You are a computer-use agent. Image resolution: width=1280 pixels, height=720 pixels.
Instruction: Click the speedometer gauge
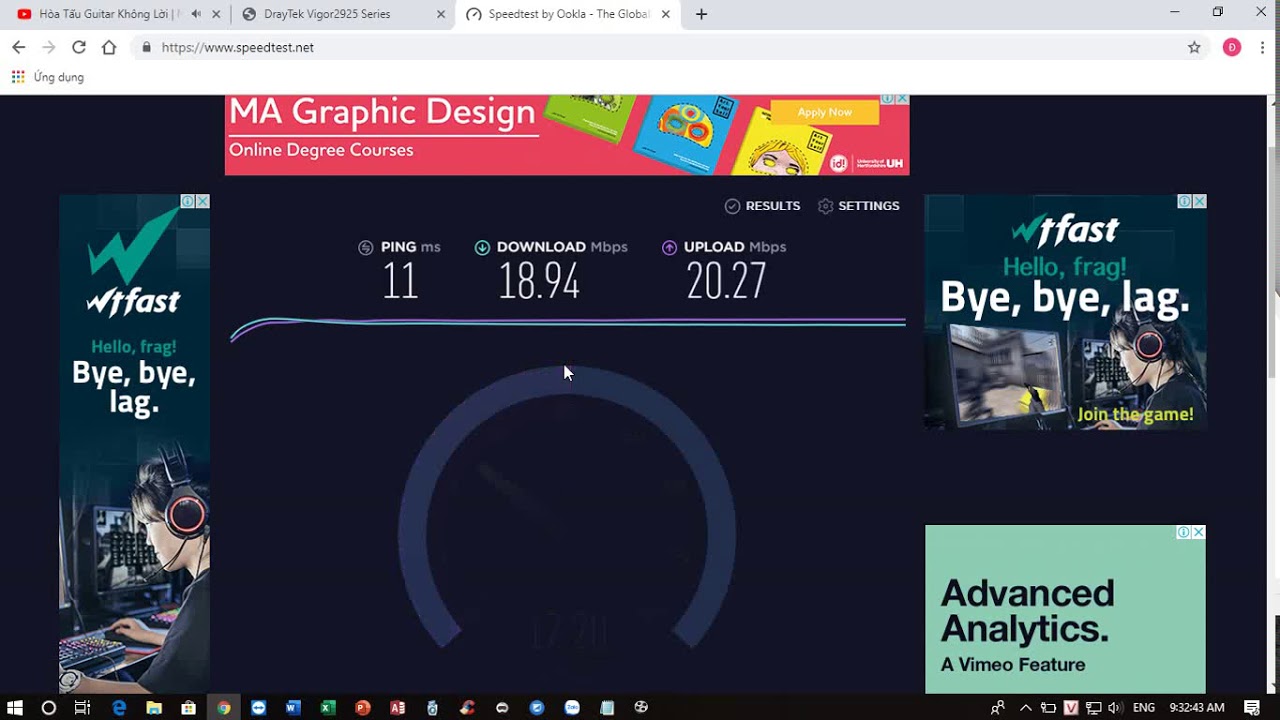pyautogui.click(x=567, y=508)
